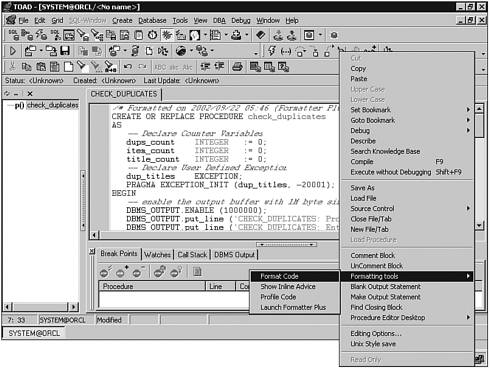Open dropdown arrow beside the globe icon
Viewport: 490px width, 368px height.
191,51
